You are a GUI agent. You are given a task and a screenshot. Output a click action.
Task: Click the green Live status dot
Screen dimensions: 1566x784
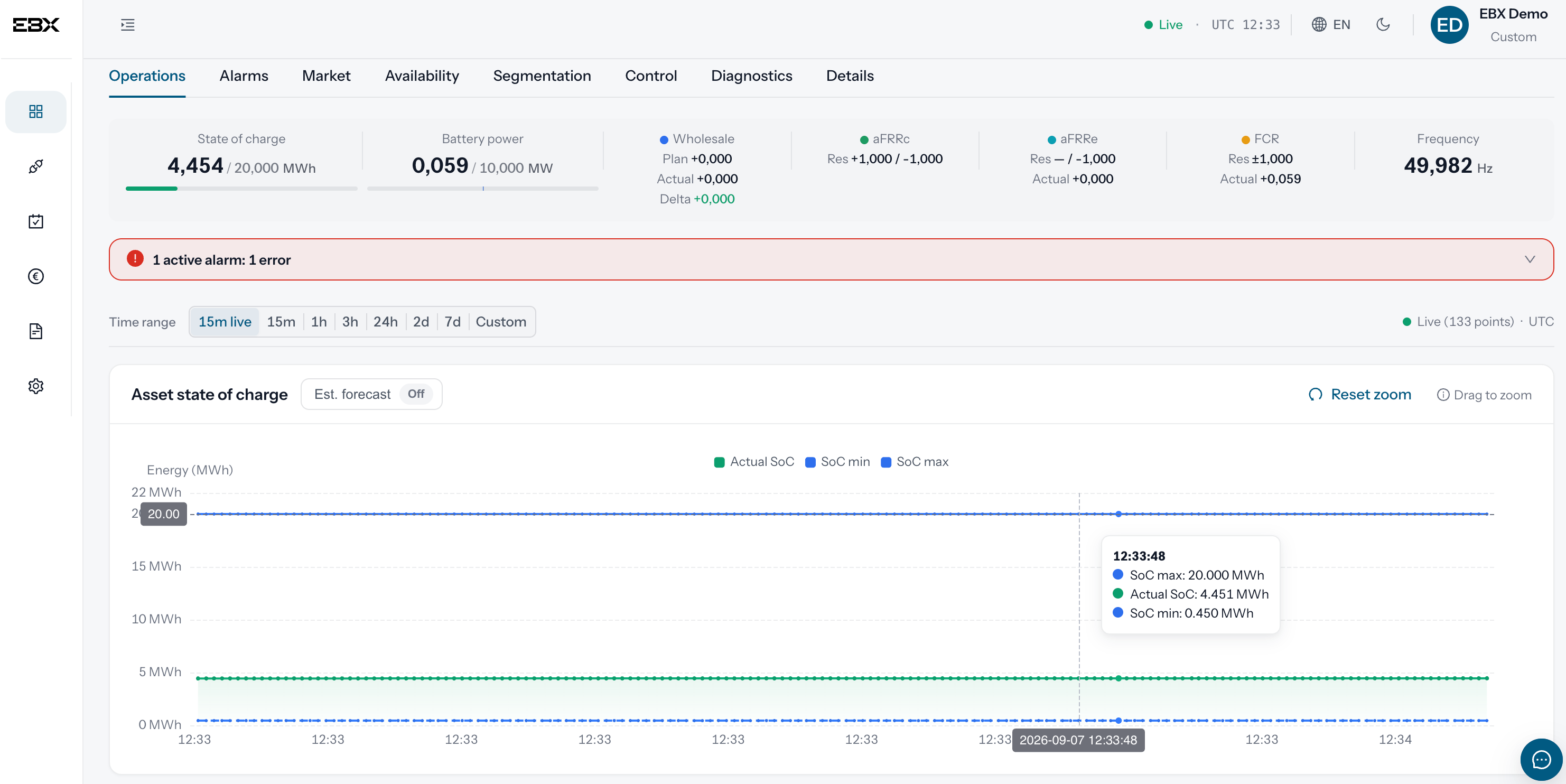(1149, 25)
